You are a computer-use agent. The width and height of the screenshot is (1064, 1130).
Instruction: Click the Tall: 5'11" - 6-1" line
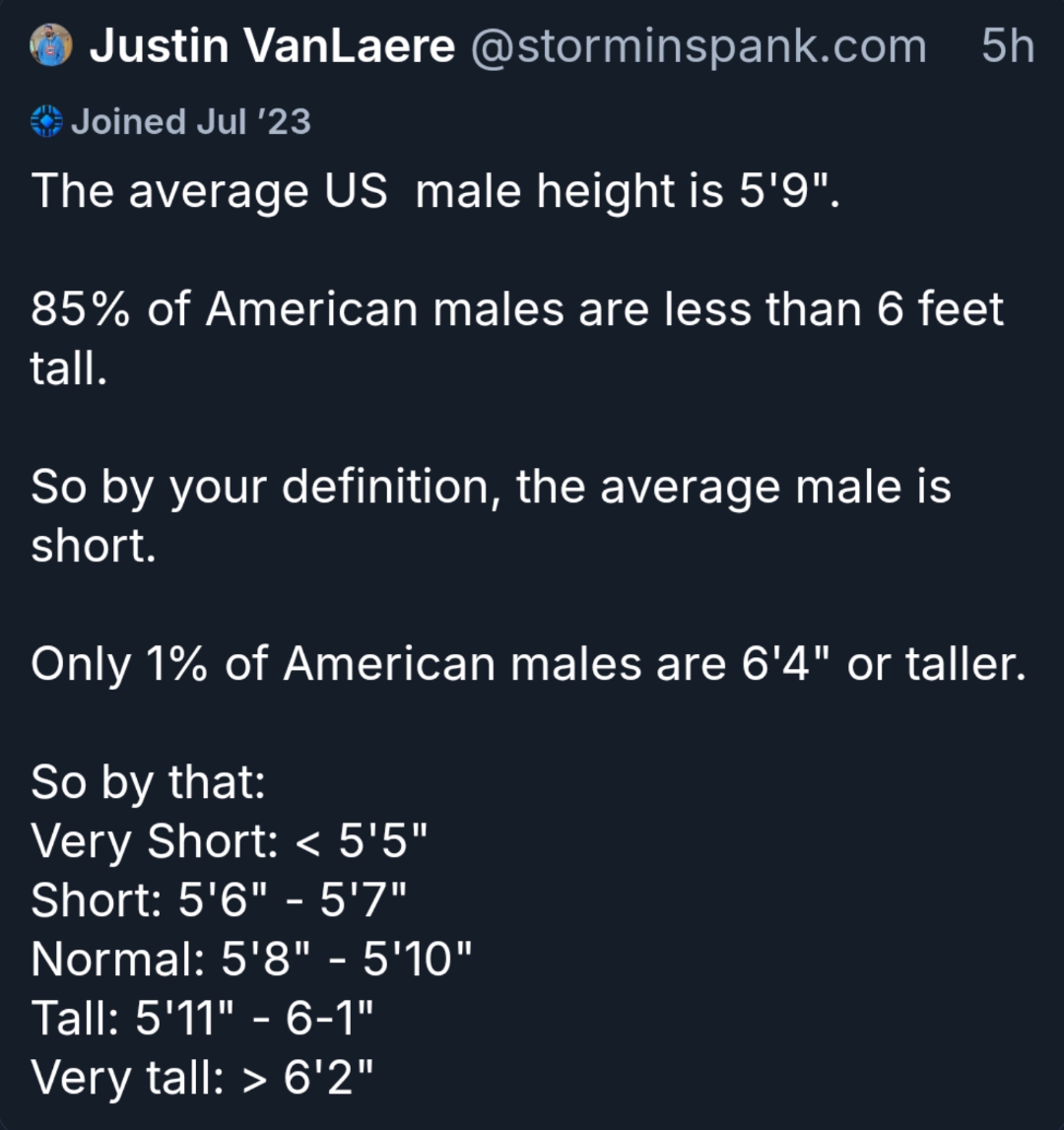[x=203, y=1018]
